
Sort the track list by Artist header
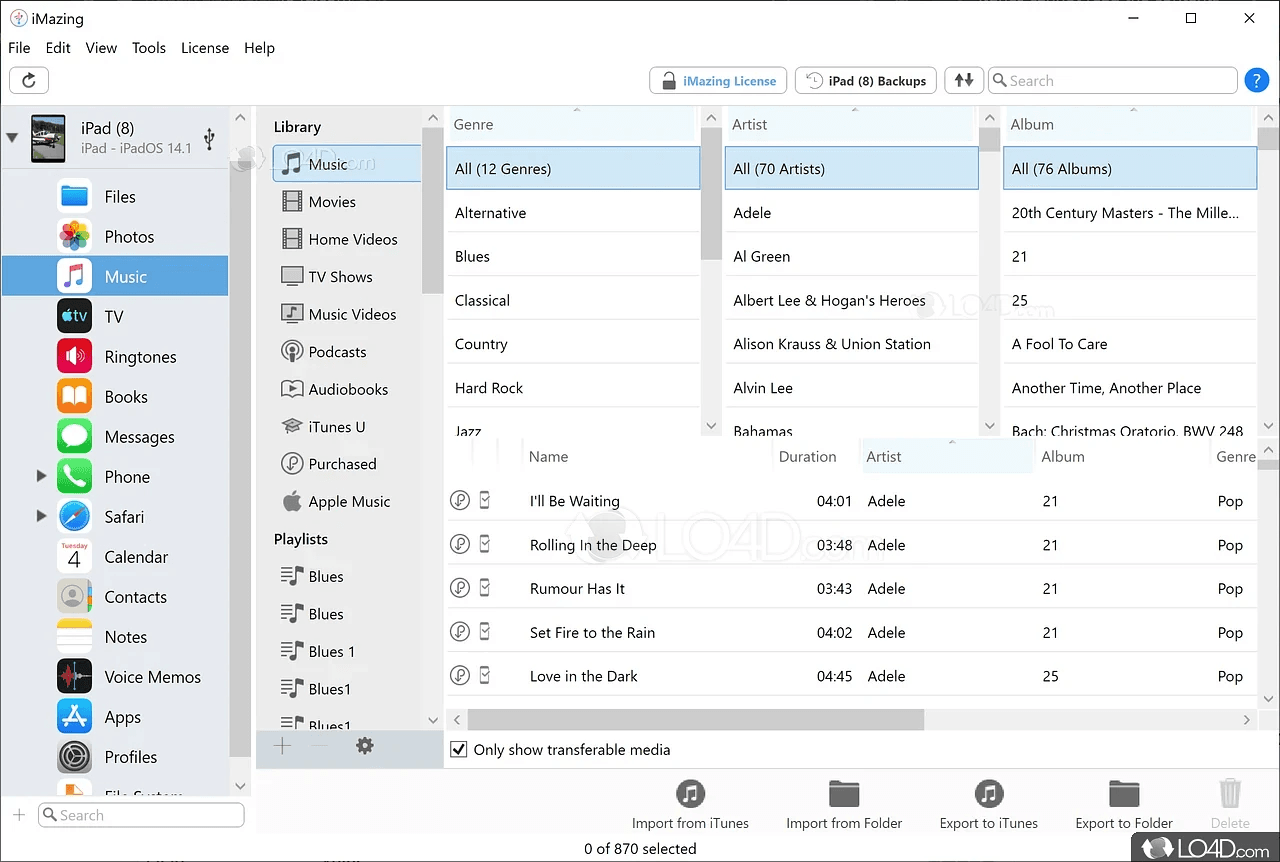tap(948, 457)
